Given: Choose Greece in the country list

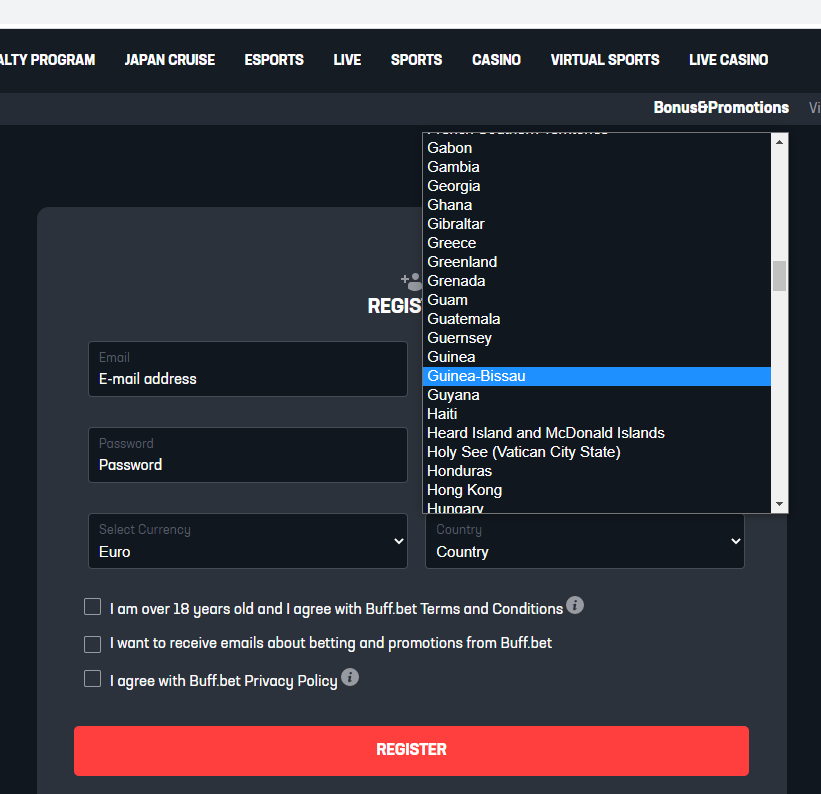Looking at the screenshot, I should pyautogui.click(x=596, y=243).
